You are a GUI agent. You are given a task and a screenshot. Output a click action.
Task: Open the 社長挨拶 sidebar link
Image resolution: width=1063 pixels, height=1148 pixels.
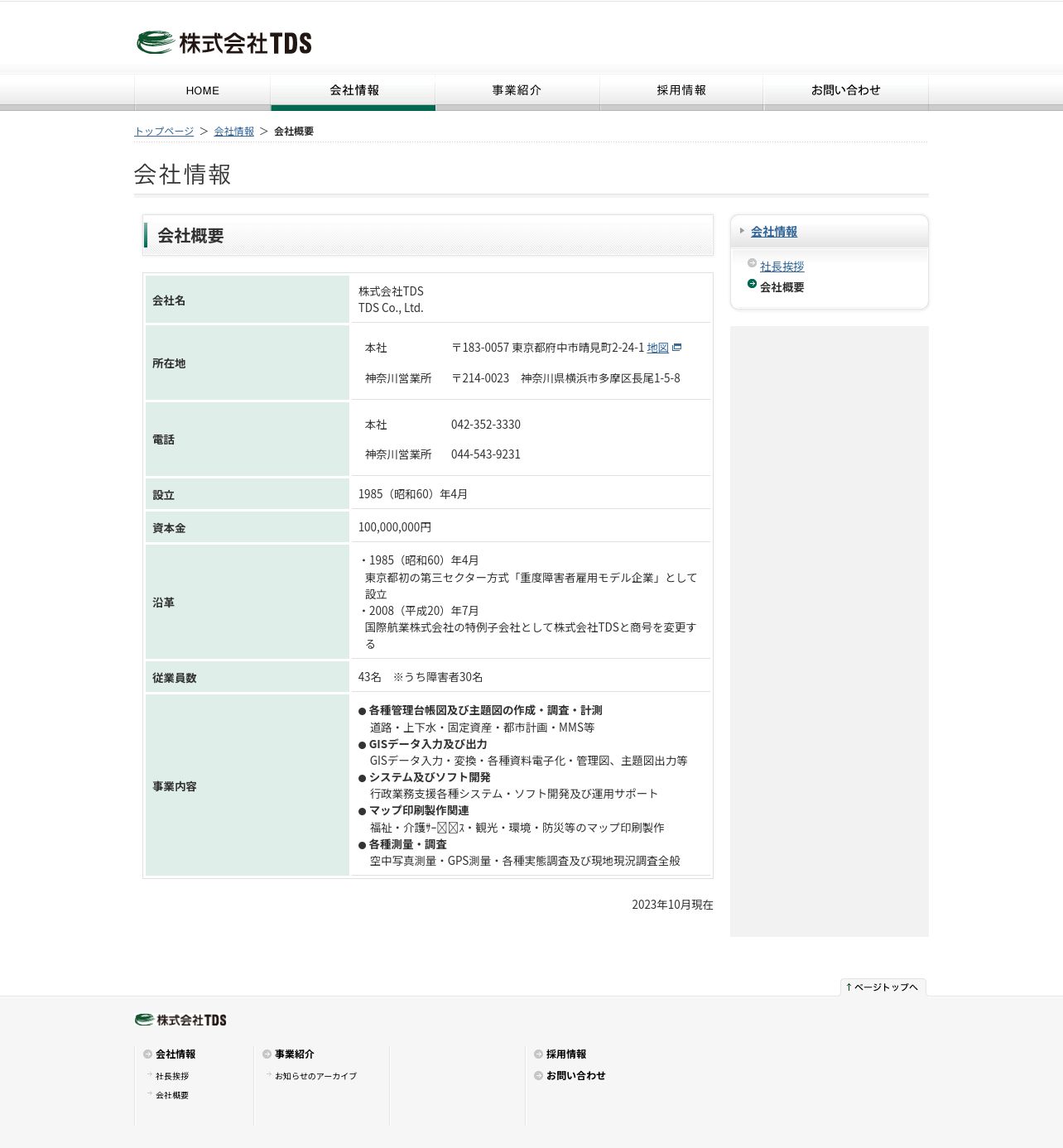coord(782,267)
